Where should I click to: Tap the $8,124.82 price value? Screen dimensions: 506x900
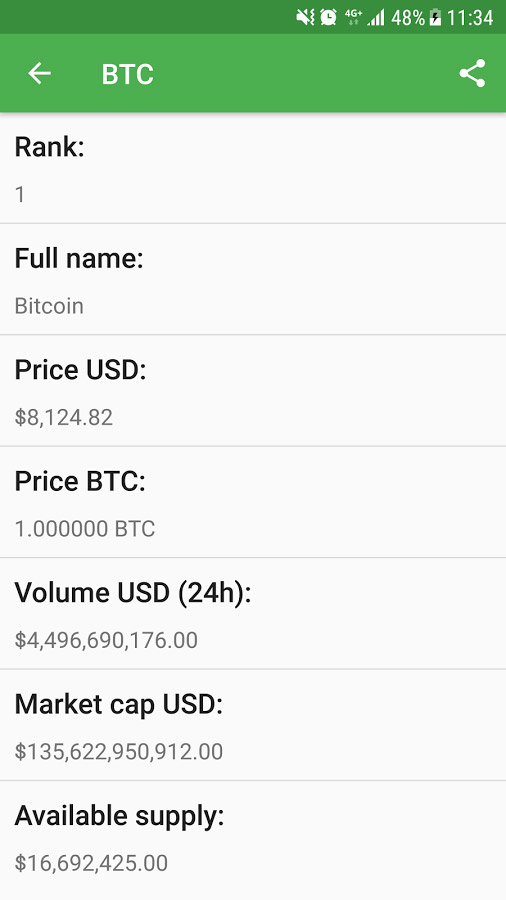click(x=64, y=417)
